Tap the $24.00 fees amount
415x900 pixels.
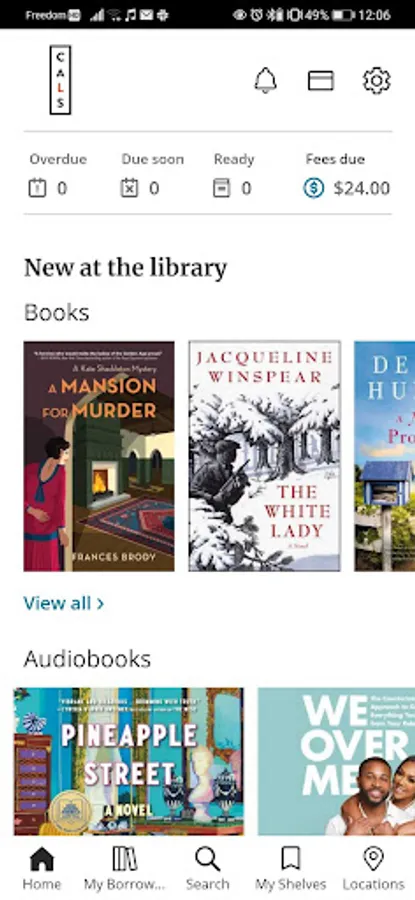[362, 188]
